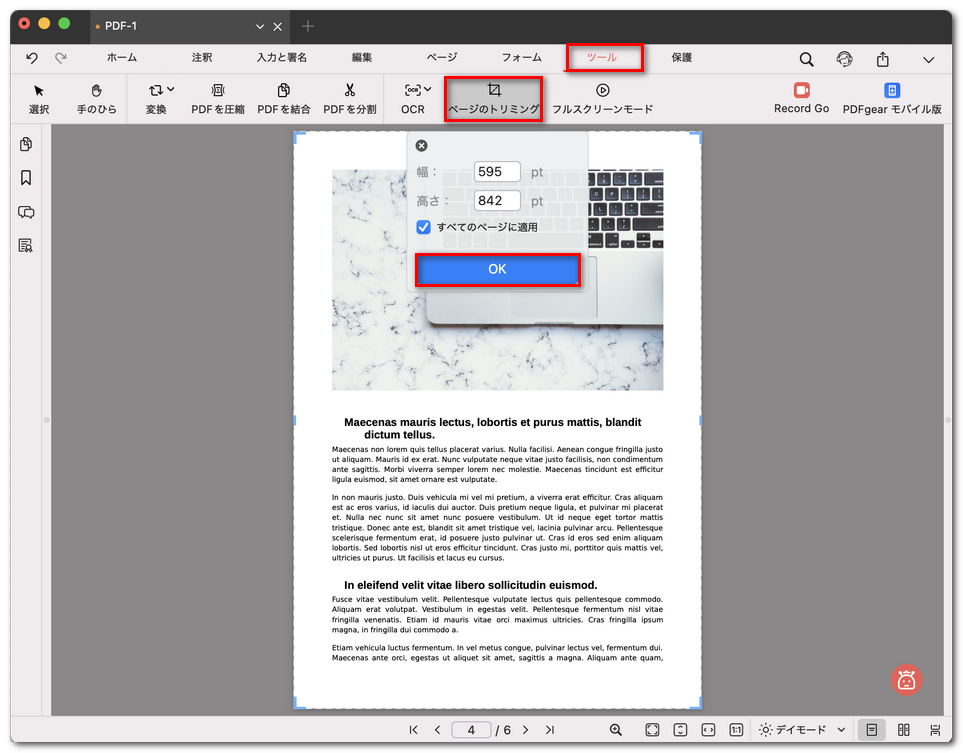Viewport: 963px width, 753px height.
Task: Confirm trimming with the OK button
Action: tap(497, 269)
